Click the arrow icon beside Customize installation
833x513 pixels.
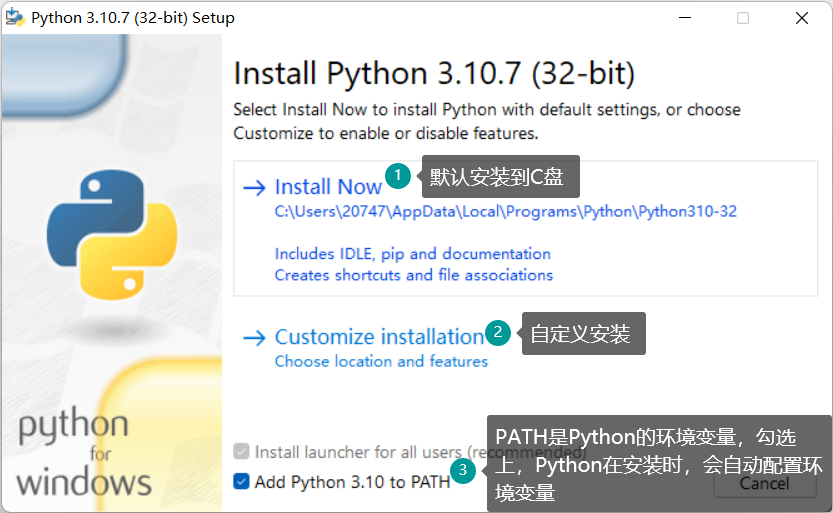point(255,338)
